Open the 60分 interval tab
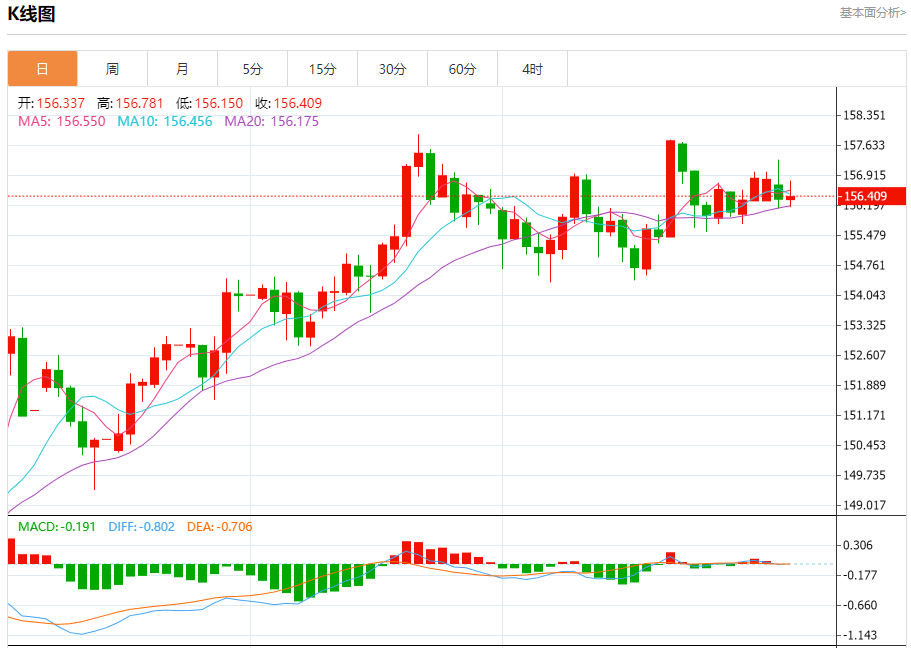911x648 pixels. 462,69
